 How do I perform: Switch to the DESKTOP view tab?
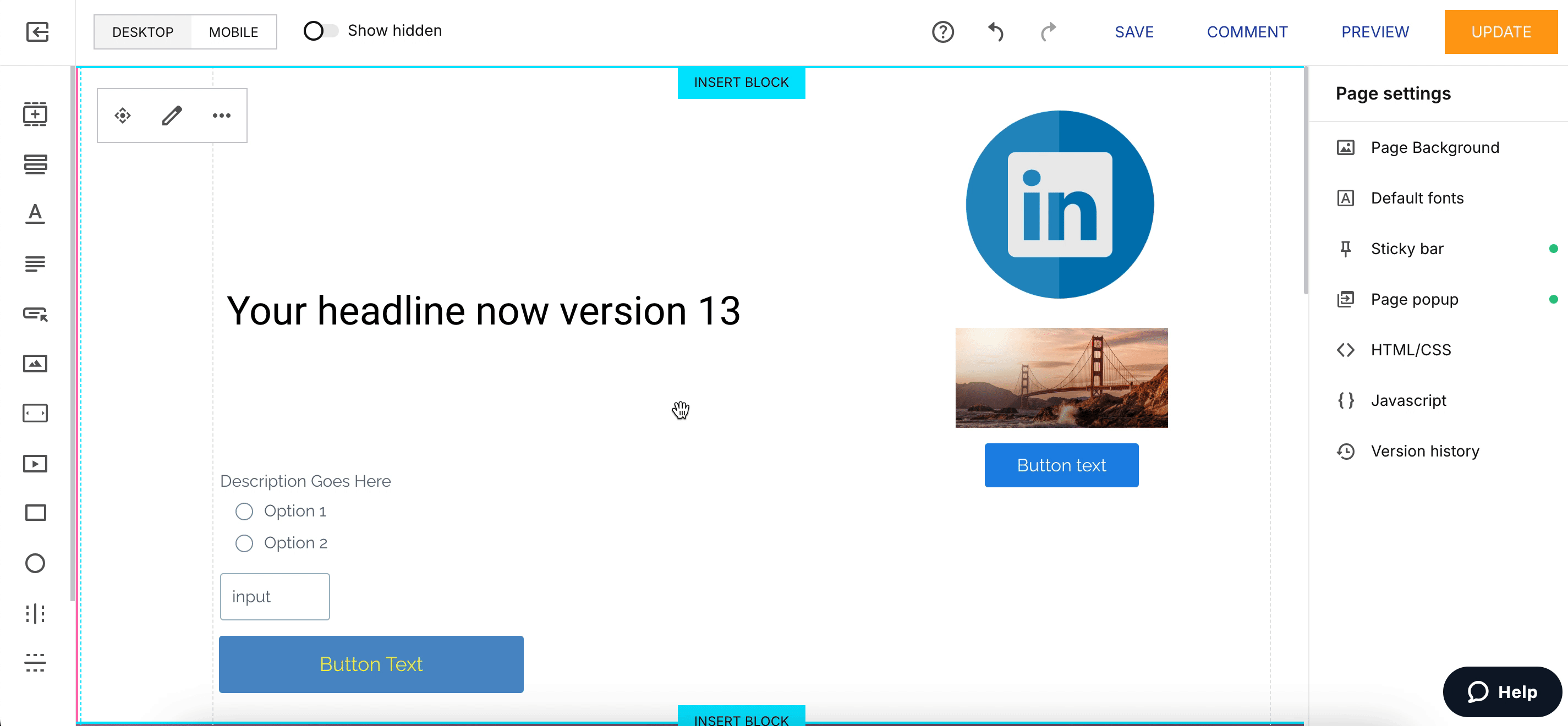142,32
